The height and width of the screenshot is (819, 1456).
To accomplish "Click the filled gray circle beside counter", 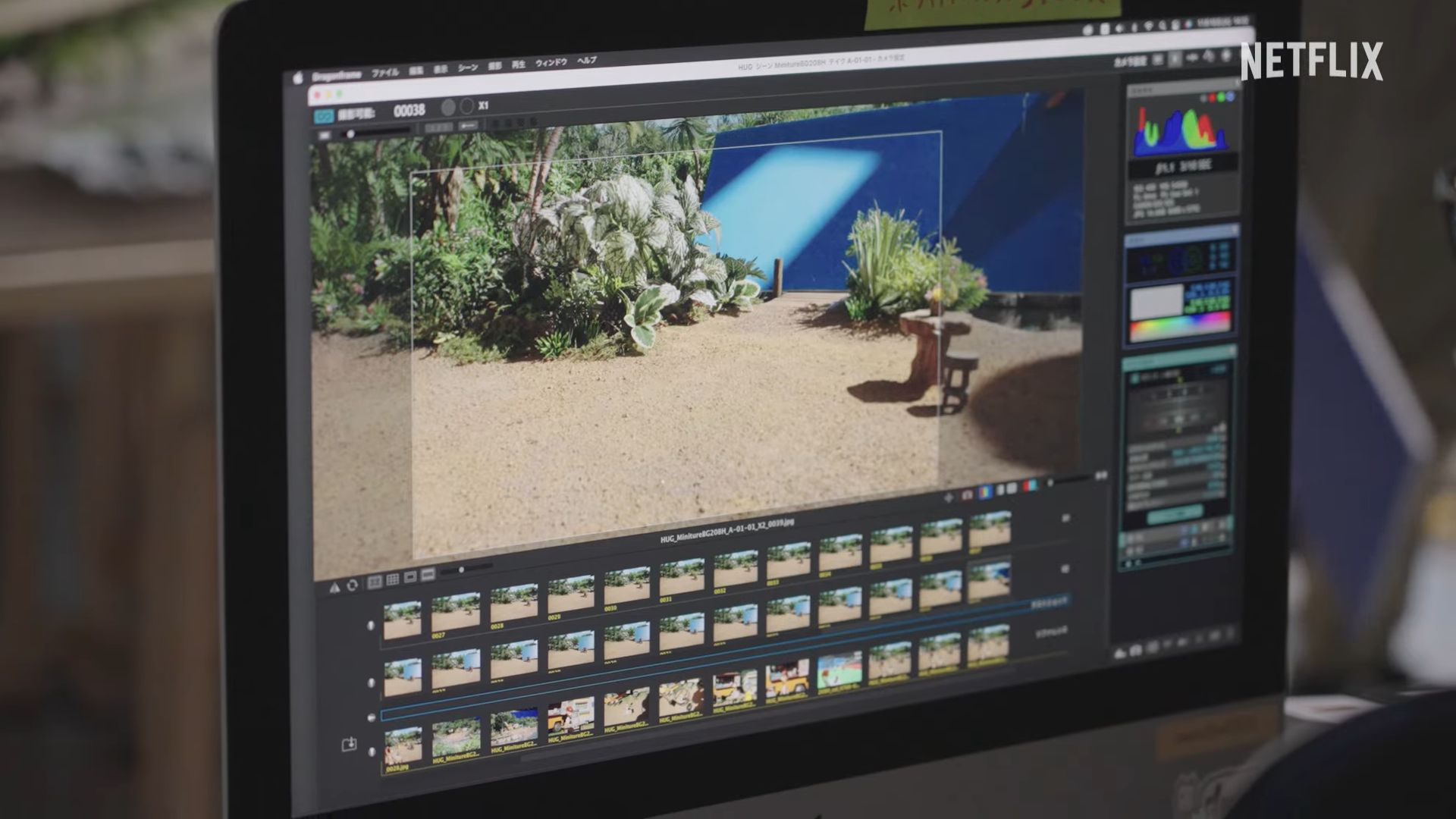I will tap(449, 108).
